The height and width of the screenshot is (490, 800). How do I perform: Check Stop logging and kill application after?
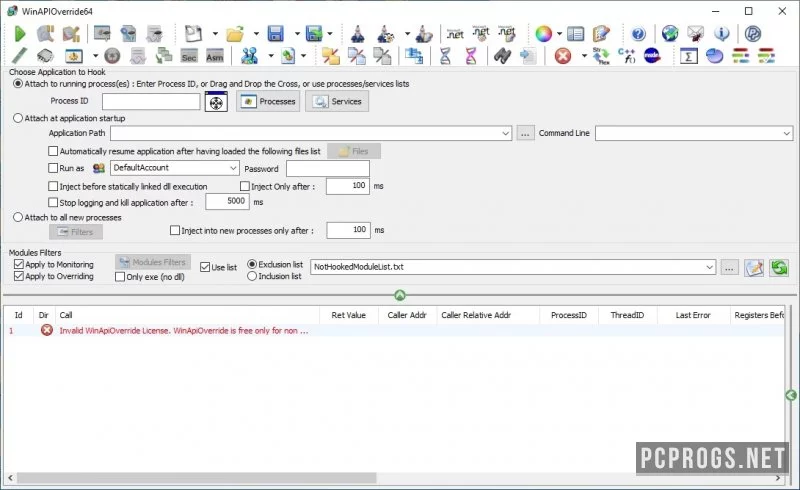53,202
